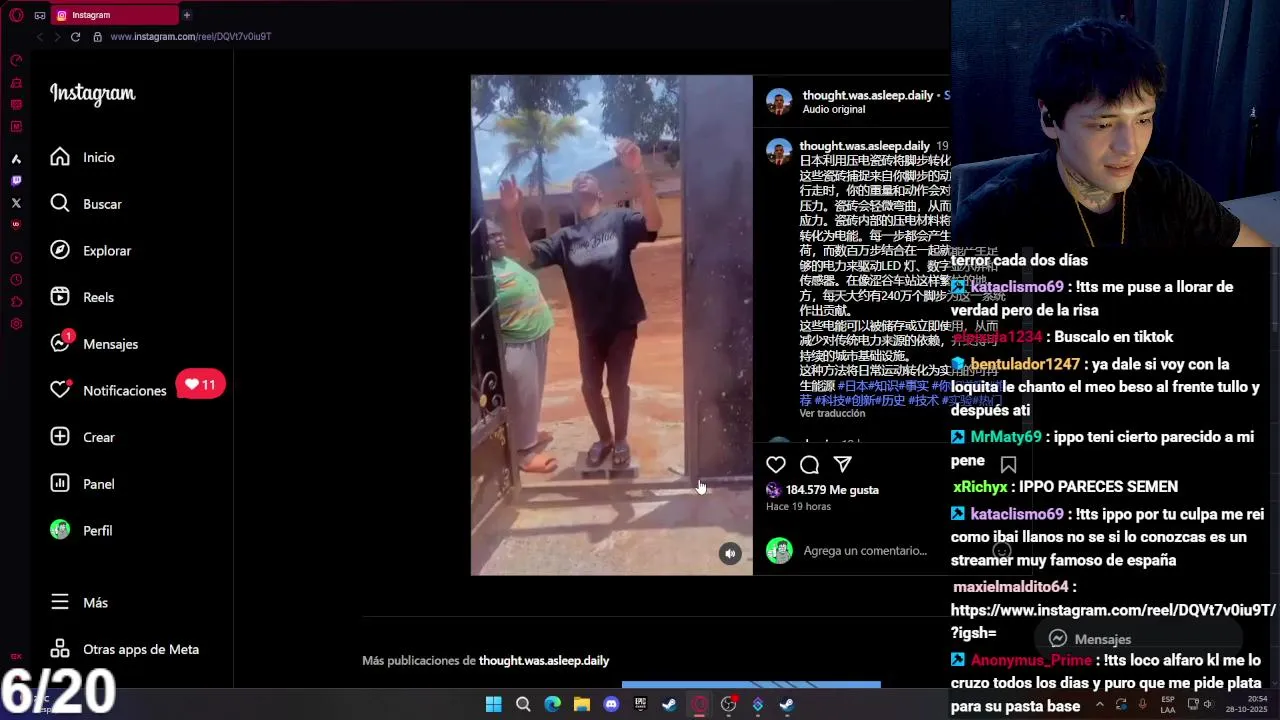Go back with browser back arrow
The width and height of the screenshot is (1280, 720).
(x=40, y=37)
